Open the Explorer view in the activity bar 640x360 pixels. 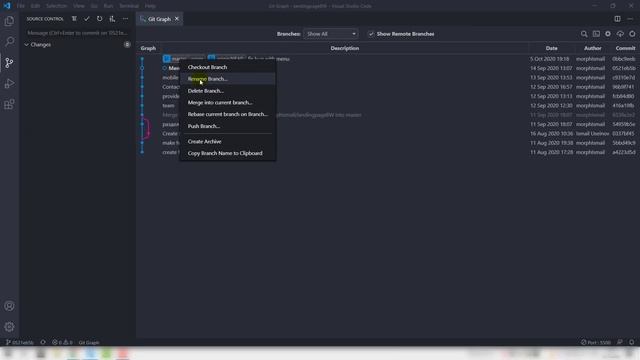point(9,21)
